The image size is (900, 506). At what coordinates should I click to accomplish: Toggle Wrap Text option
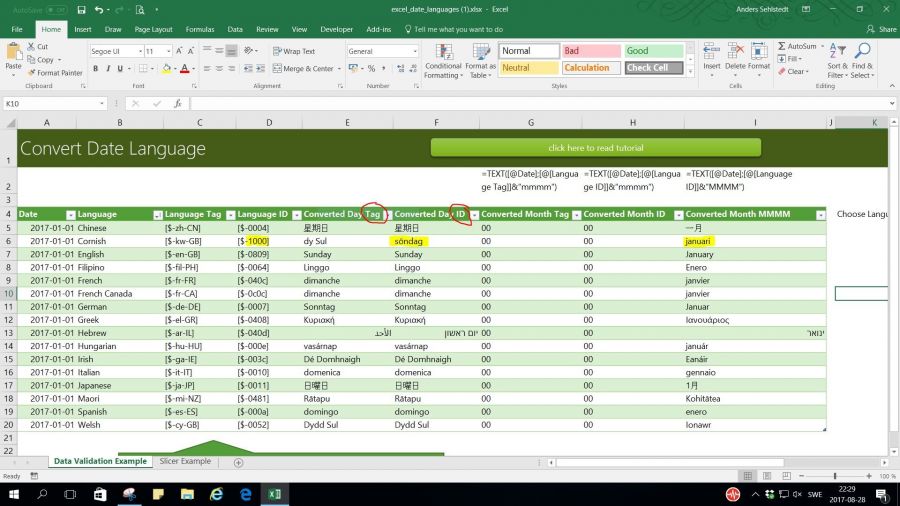[x=294, y=51]
